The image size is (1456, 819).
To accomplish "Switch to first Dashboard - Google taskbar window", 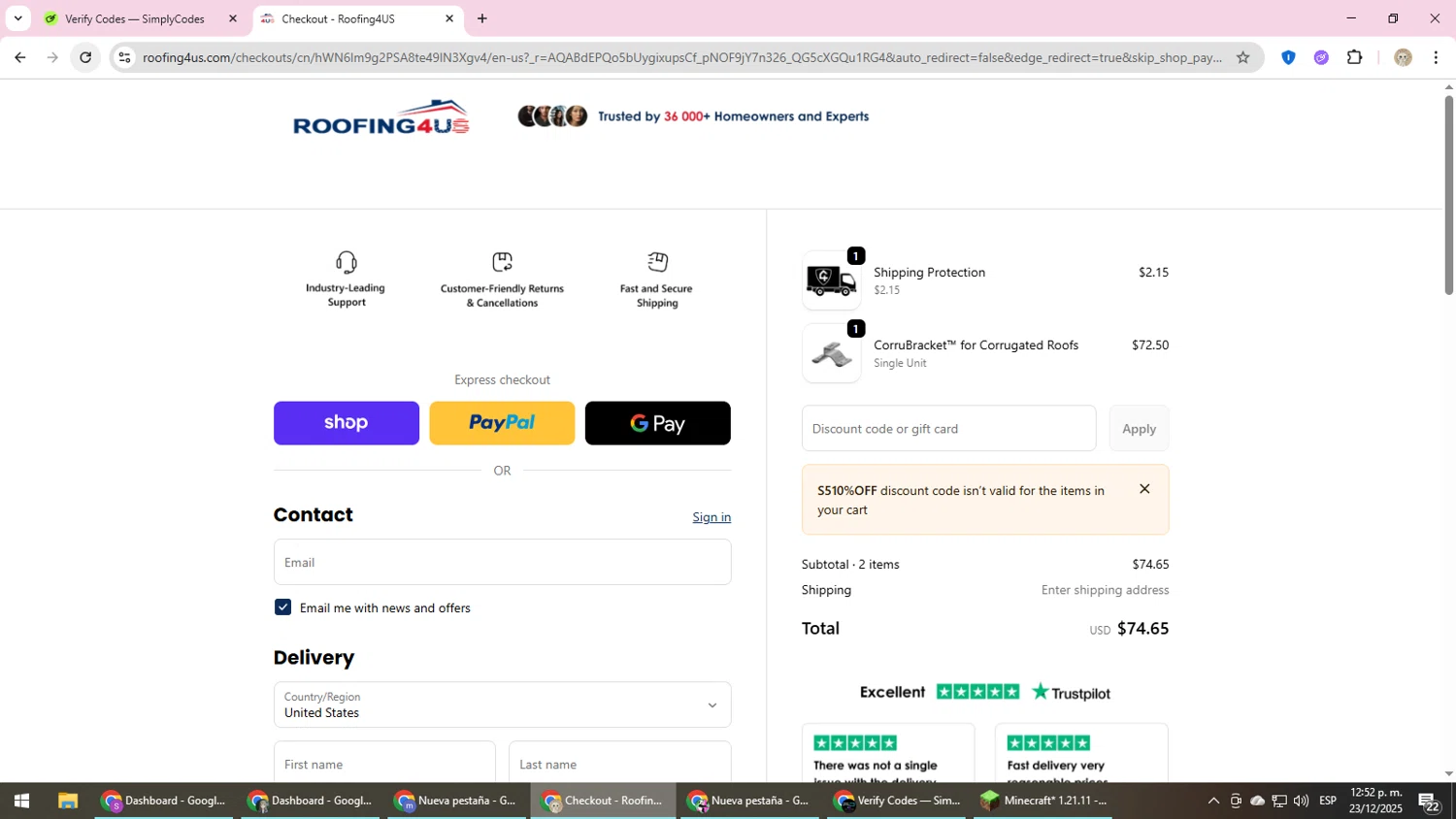I will pyautogui.click(x=164, y=801).
